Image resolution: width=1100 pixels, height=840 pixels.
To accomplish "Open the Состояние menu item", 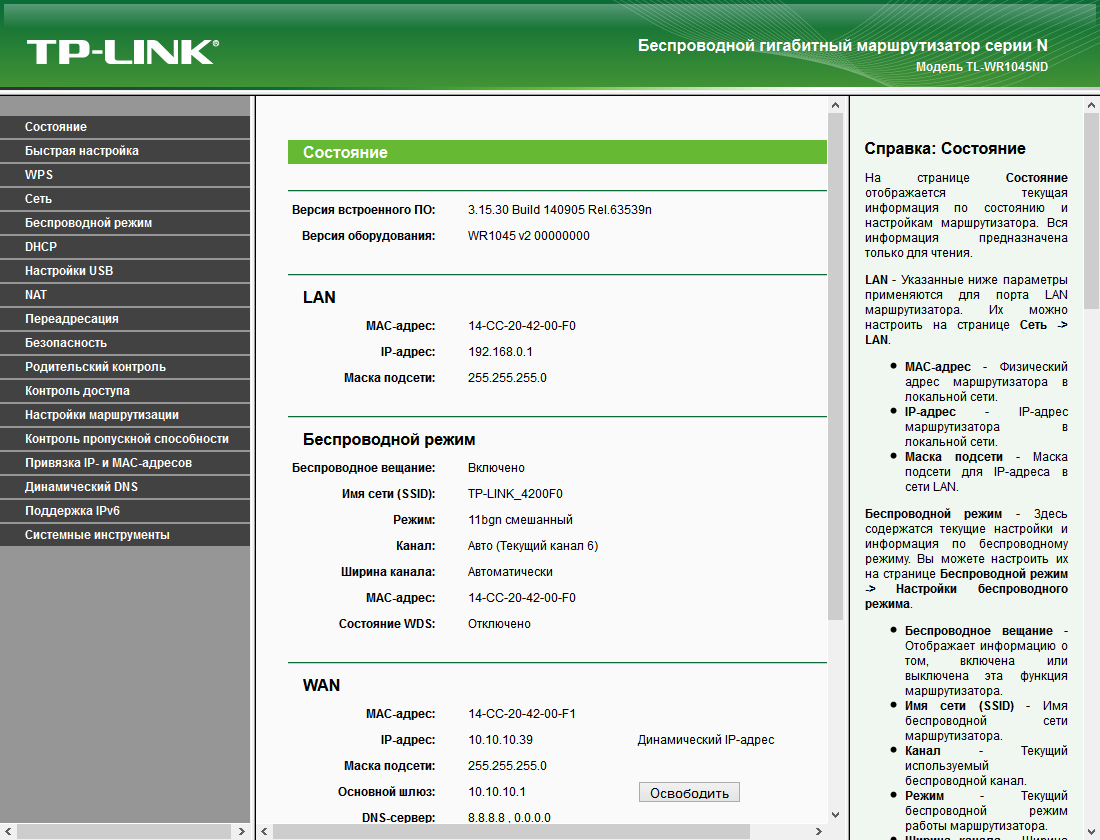I will (x=125, y=127).
